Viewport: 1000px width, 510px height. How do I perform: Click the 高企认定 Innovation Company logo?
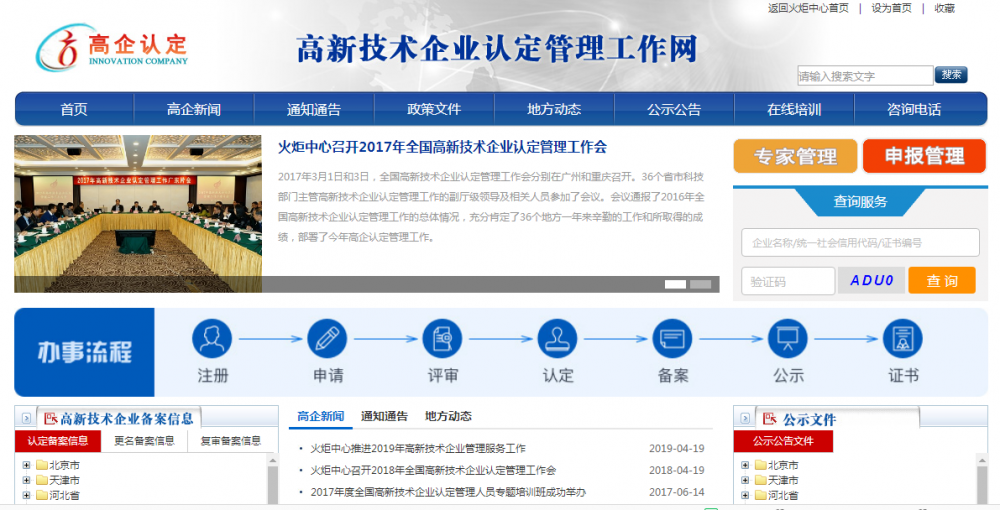tap(112, 48)
